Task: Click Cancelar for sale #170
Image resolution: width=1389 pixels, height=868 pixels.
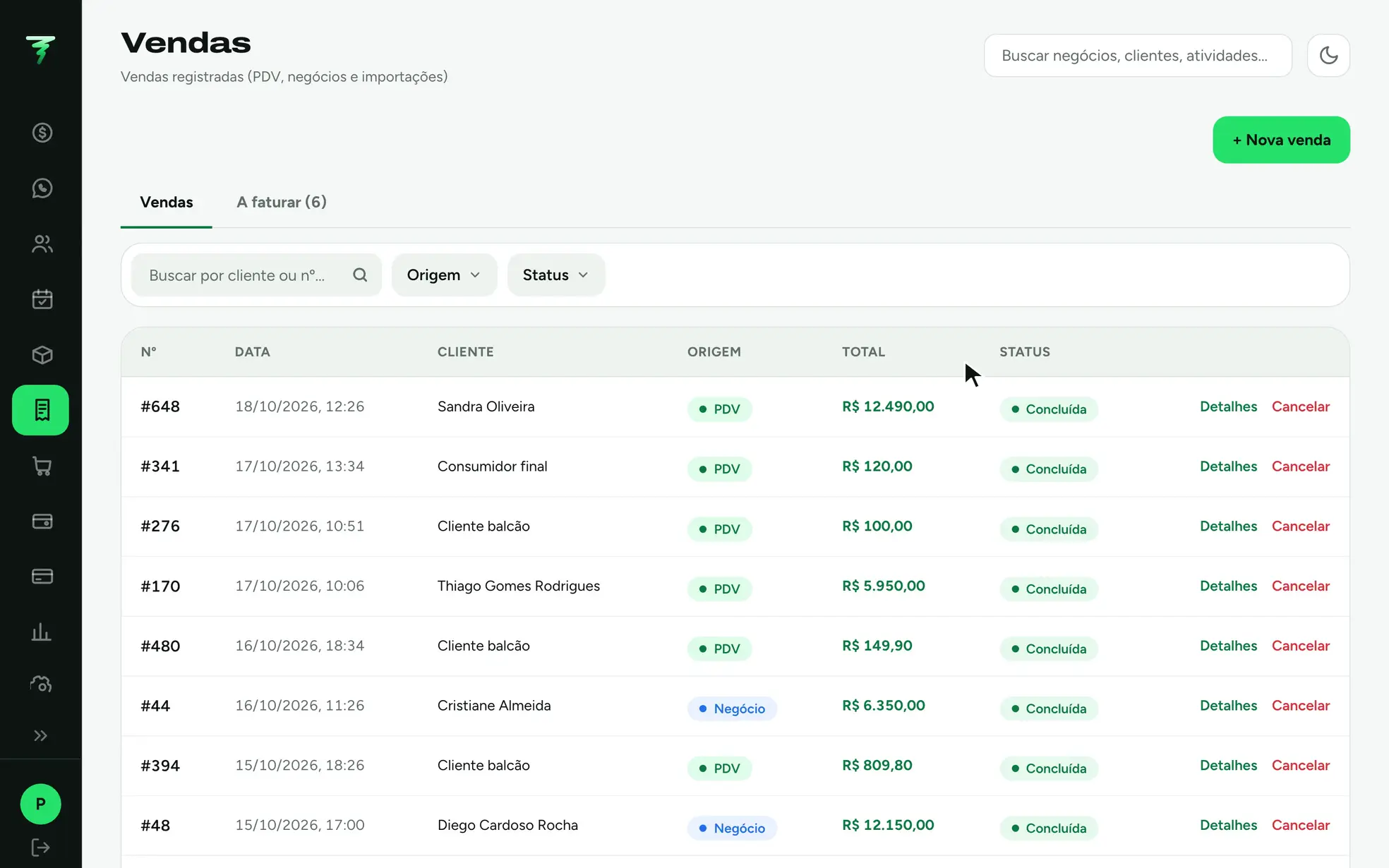Action: pyautogui.click(x=1300, y=586)
